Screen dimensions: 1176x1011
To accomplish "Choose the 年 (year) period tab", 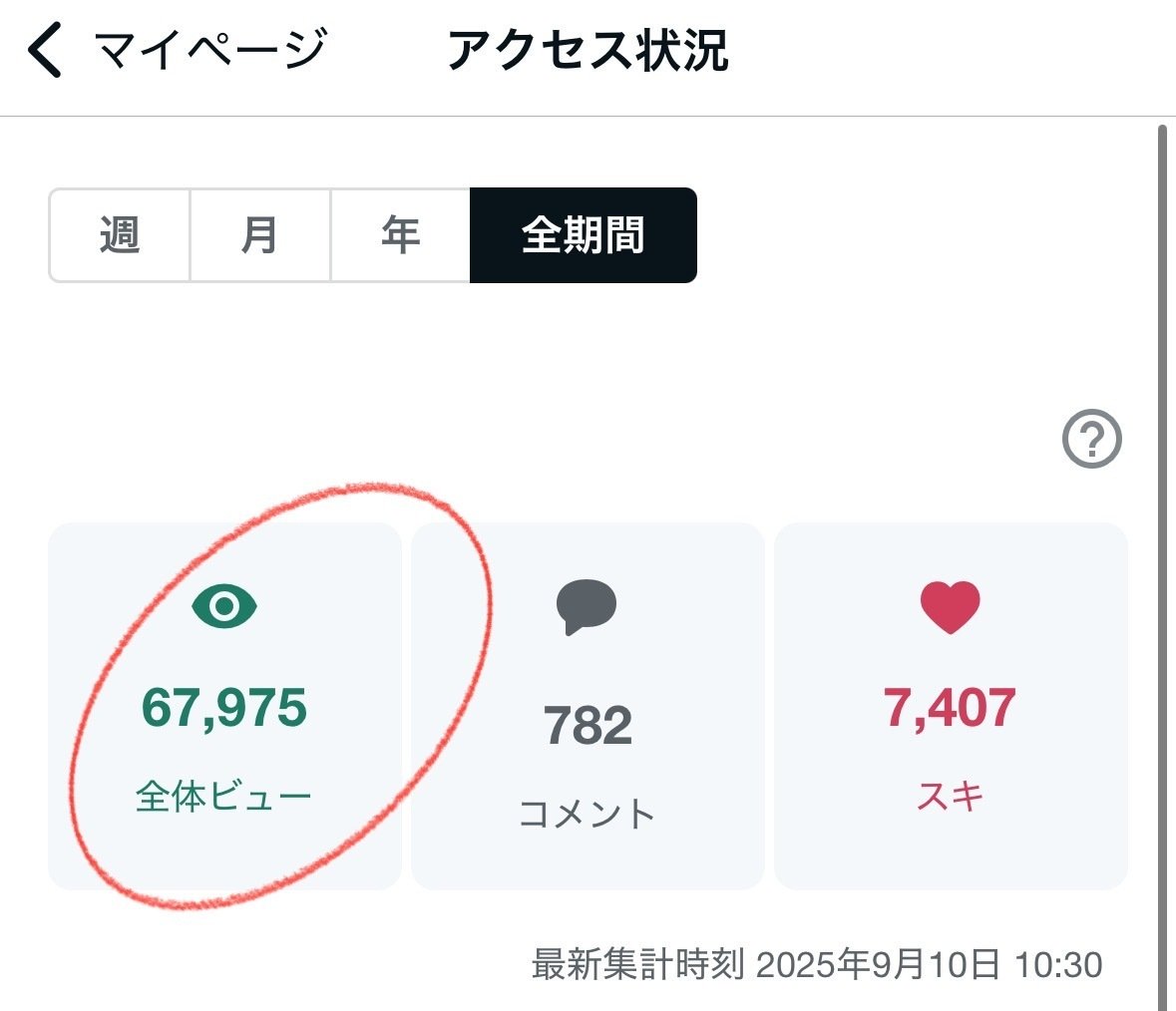I will click(400, 235).
